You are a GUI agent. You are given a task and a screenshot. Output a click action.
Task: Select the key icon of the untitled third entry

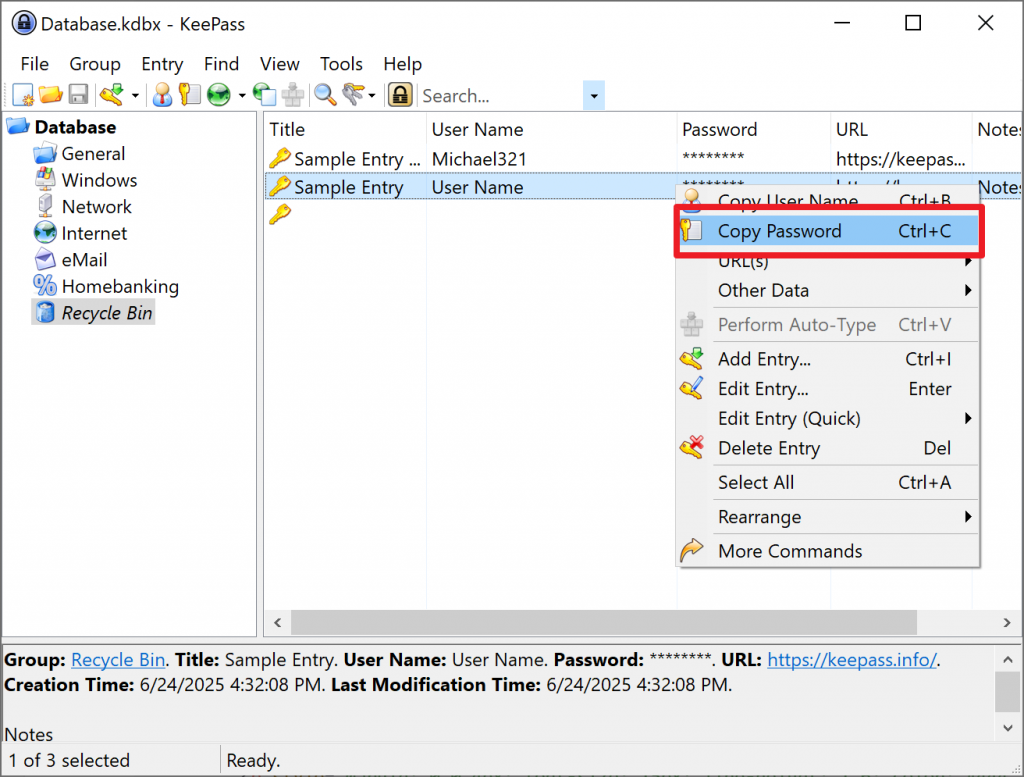click(x=280, y=214)
